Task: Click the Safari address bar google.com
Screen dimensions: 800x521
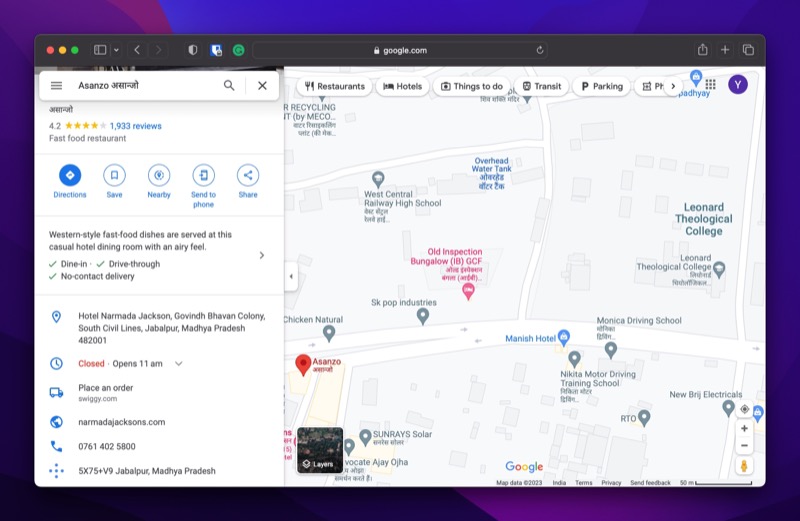Action: point(400,50)
